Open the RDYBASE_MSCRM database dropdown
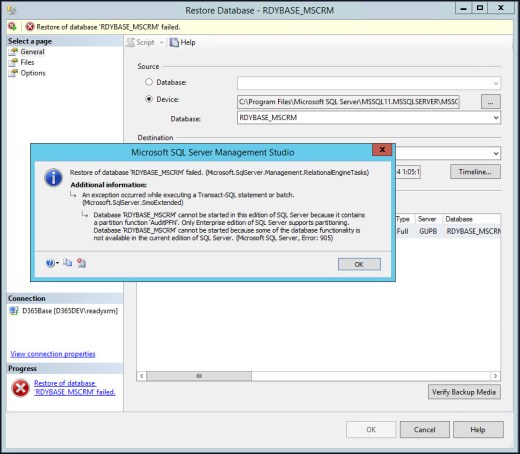 369,118
